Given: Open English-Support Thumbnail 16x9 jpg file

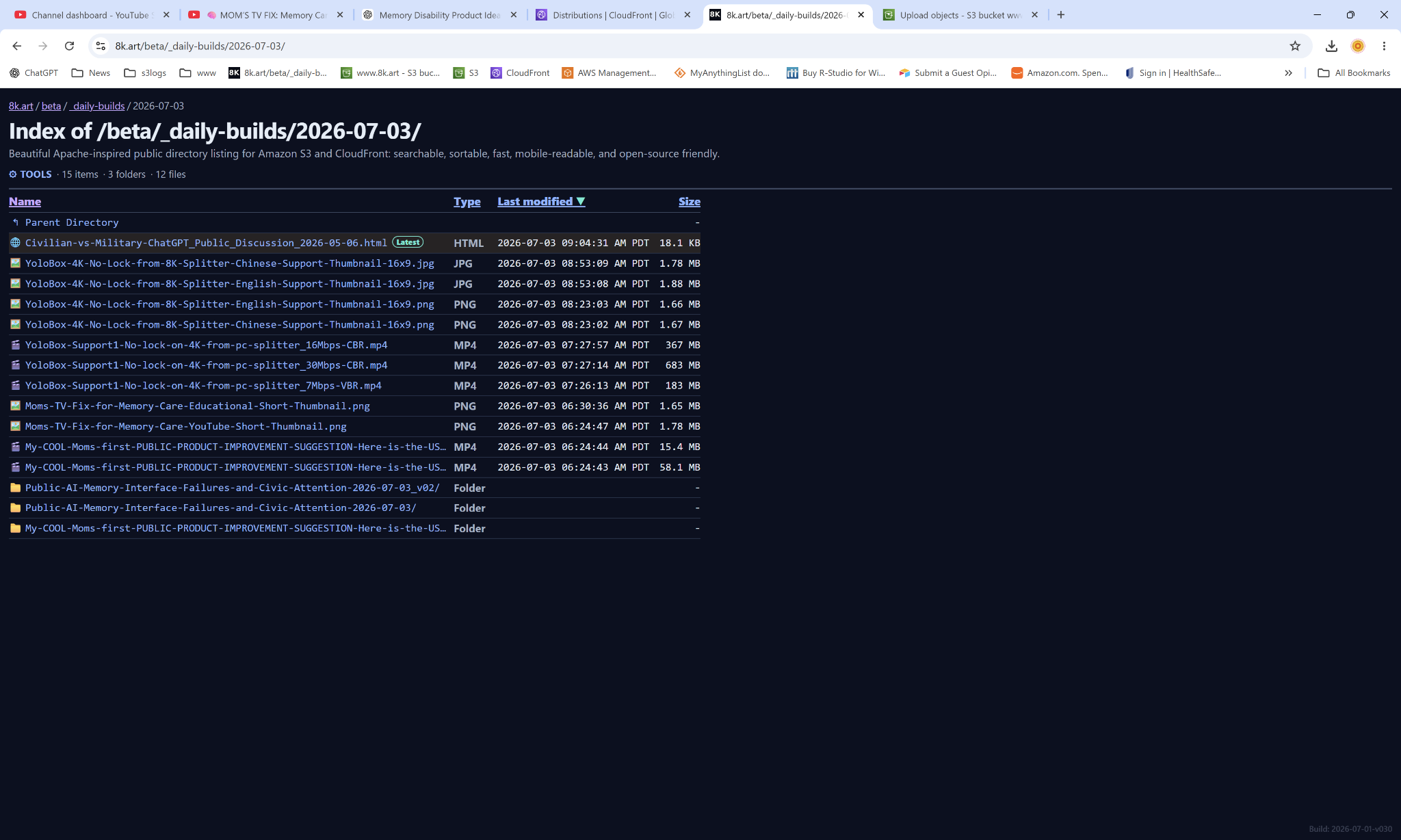Looking at the screenshot, I should 230,284.
